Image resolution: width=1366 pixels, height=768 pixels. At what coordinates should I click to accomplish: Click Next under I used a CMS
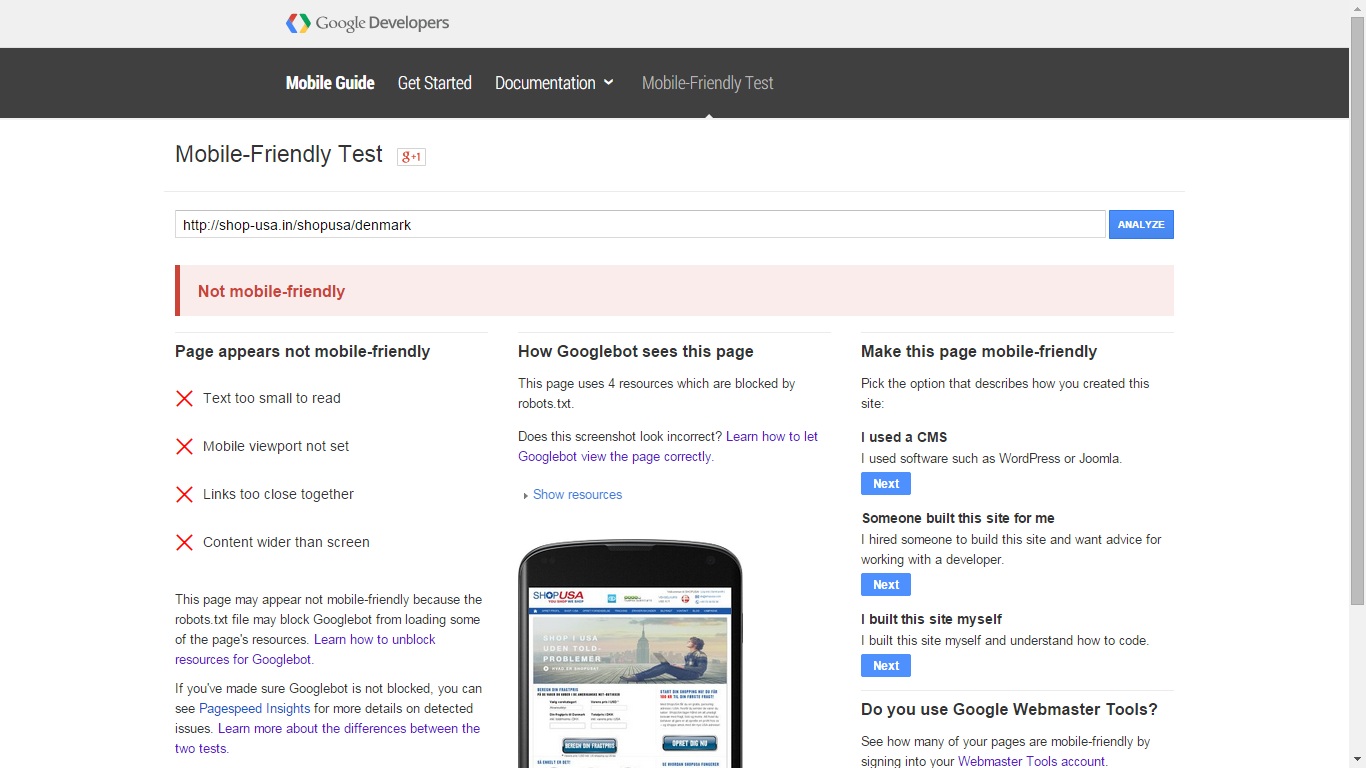point(886,484)
